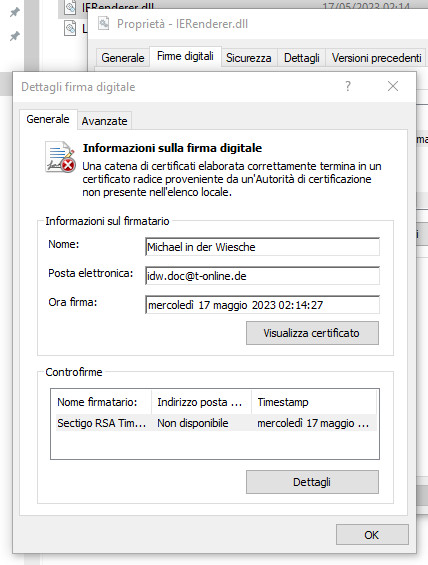Switch to the Avanzate tab
The image size is (428, 565).
(104, 121)
